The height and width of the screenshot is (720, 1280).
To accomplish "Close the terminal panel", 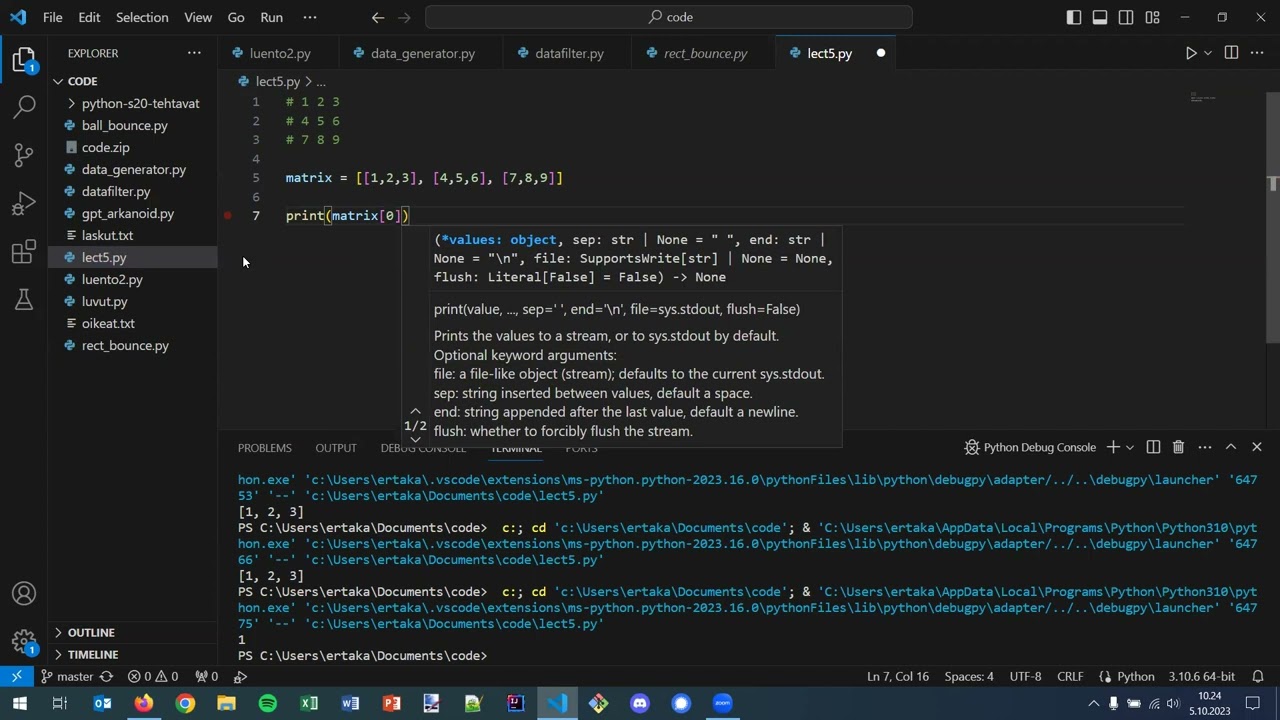I will pos(1257,447).
